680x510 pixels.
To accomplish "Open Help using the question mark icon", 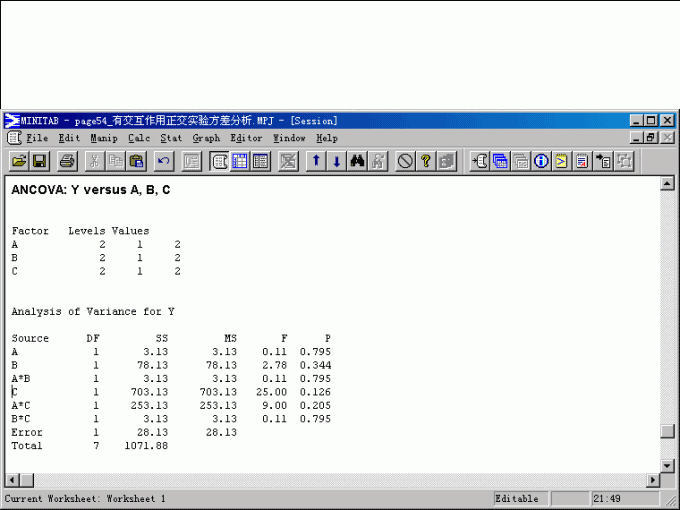I will click(426, 161).
